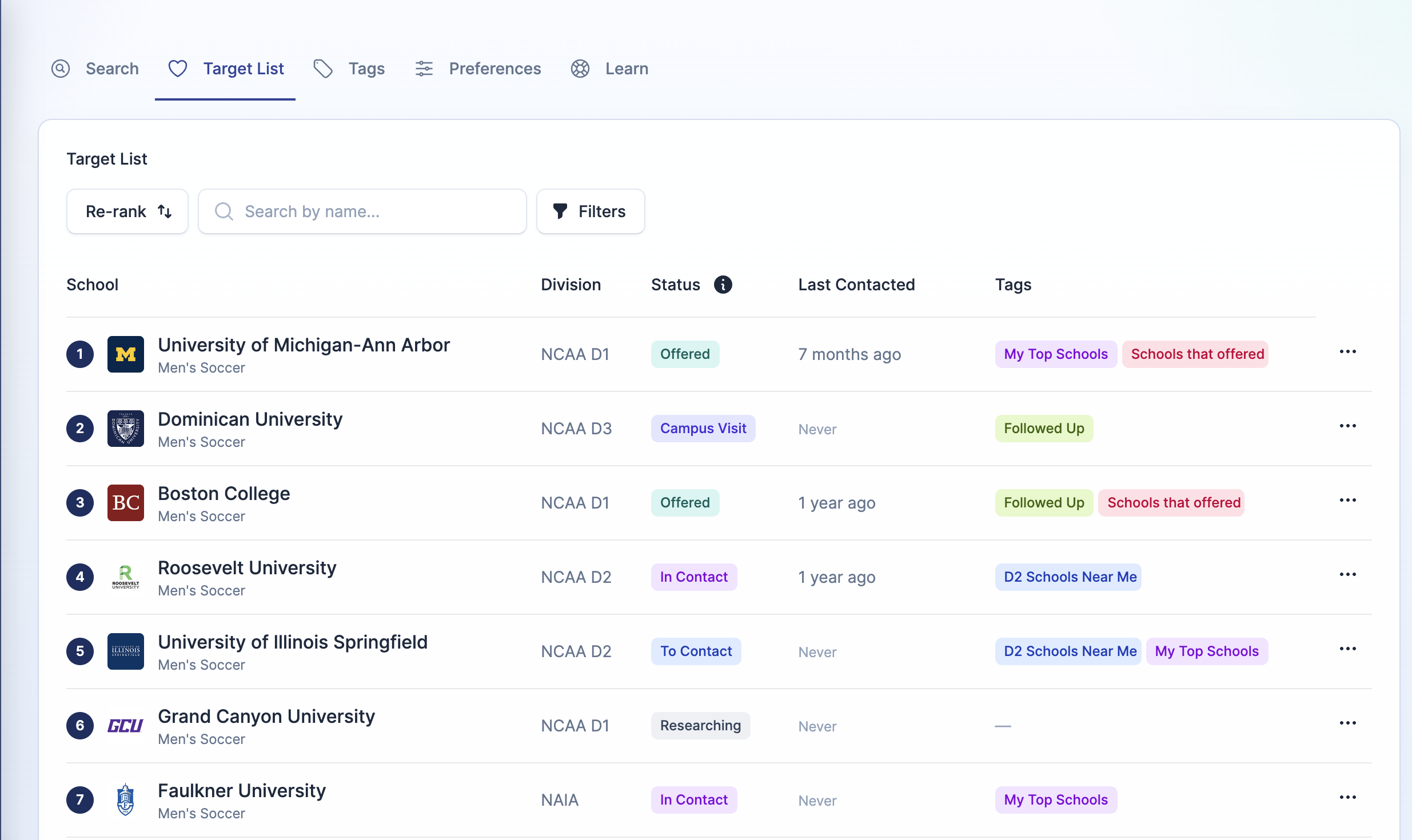Open Roosevelt University school page

coord(247,568)
